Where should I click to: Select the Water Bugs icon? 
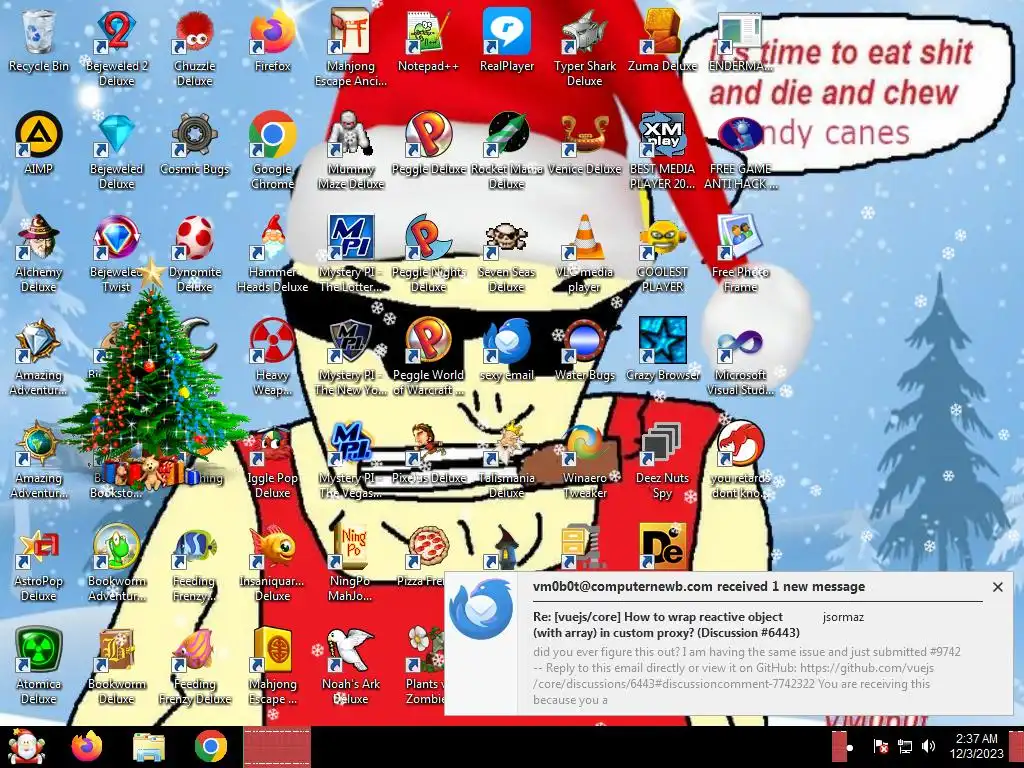click(584, 350)
